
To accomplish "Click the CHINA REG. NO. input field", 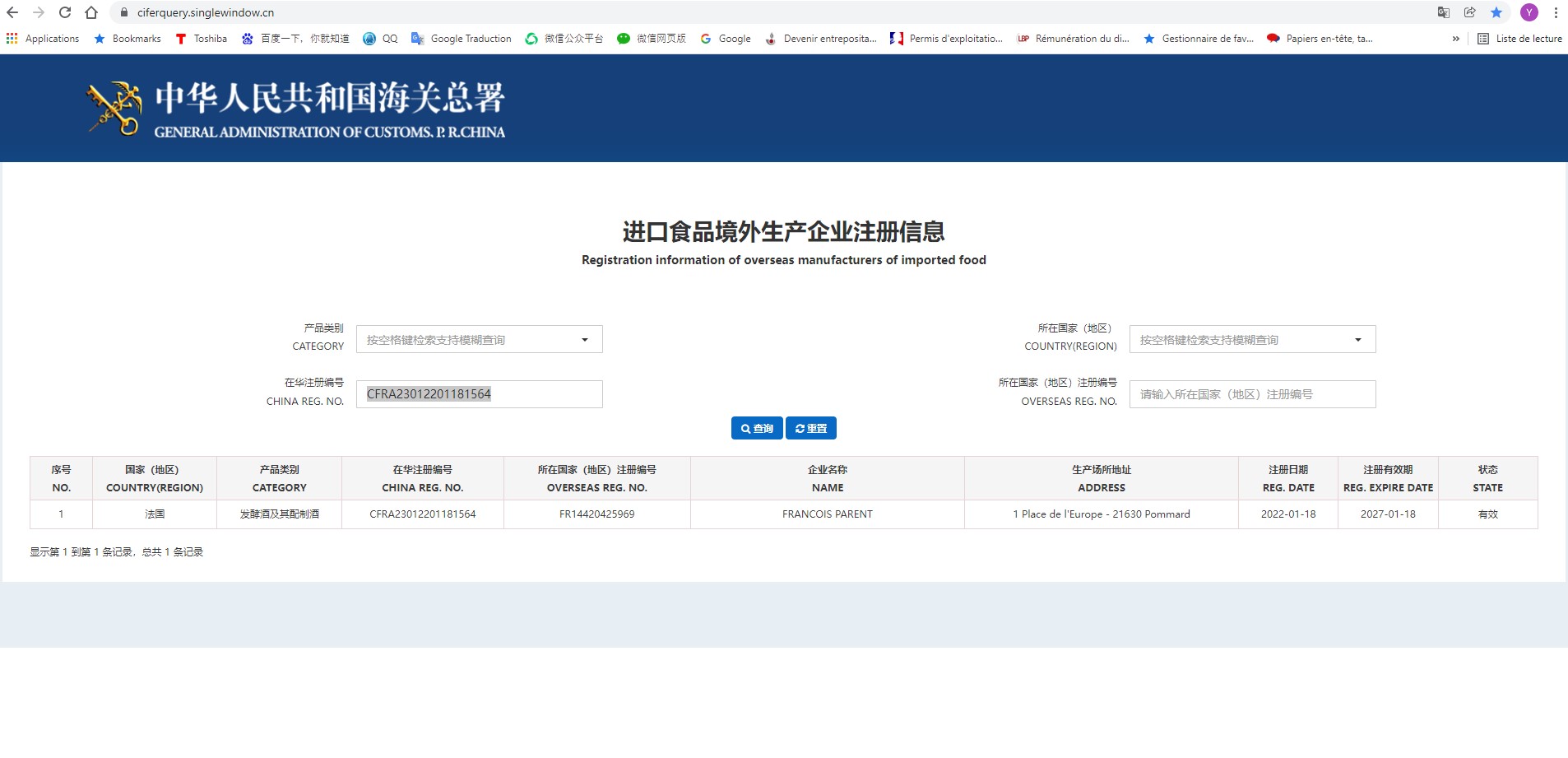I will [x=479, y=394].
